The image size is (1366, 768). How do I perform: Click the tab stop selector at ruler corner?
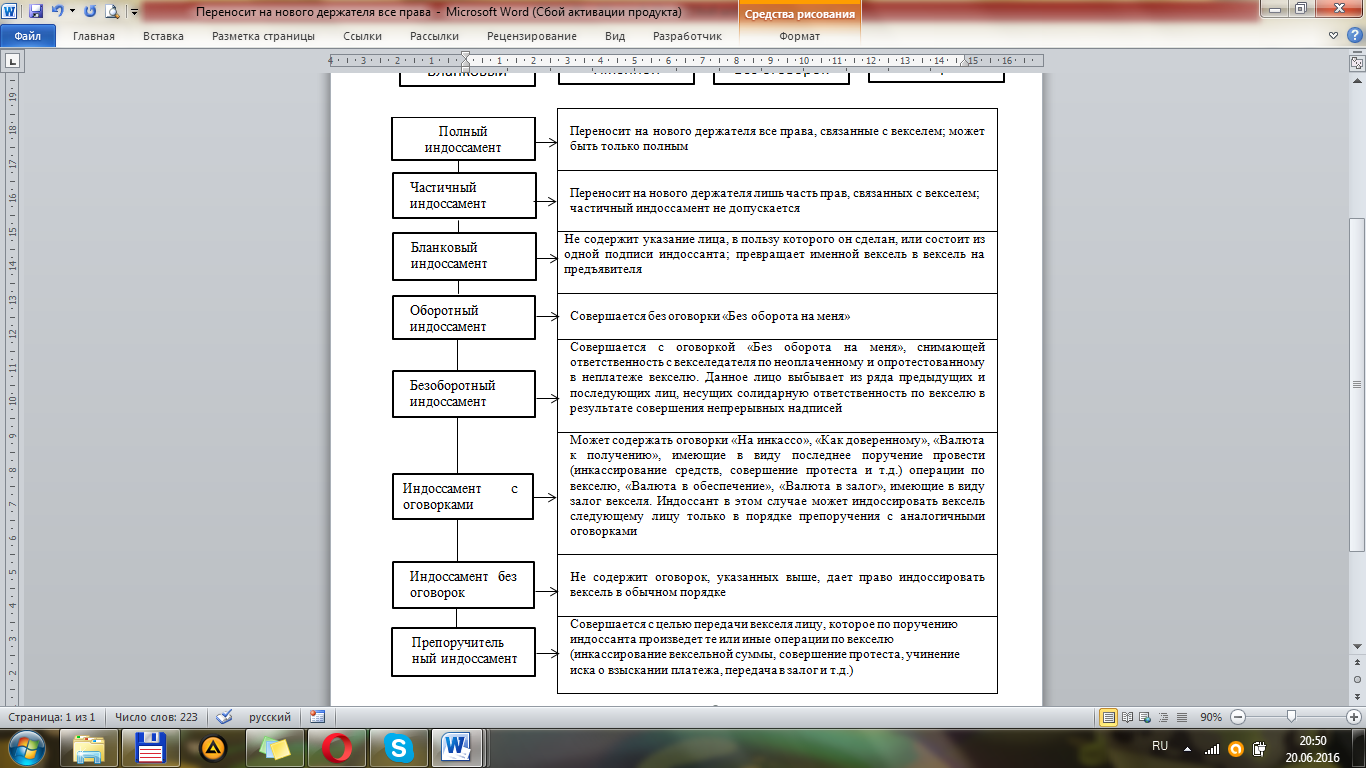tap(12, 61)
